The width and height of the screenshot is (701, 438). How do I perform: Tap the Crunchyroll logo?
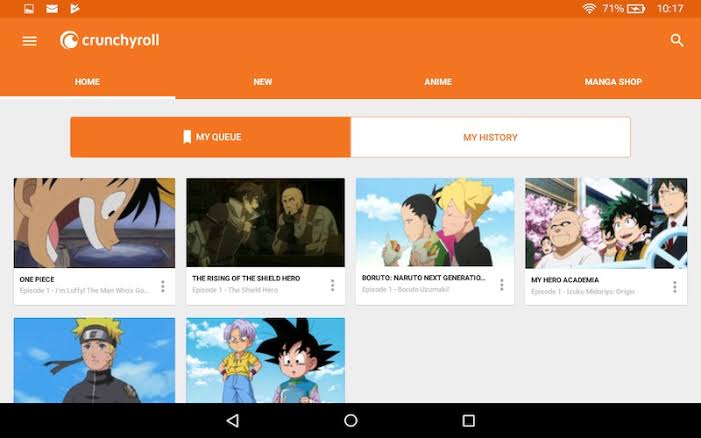pyautogui.click(x=110, y=40)
